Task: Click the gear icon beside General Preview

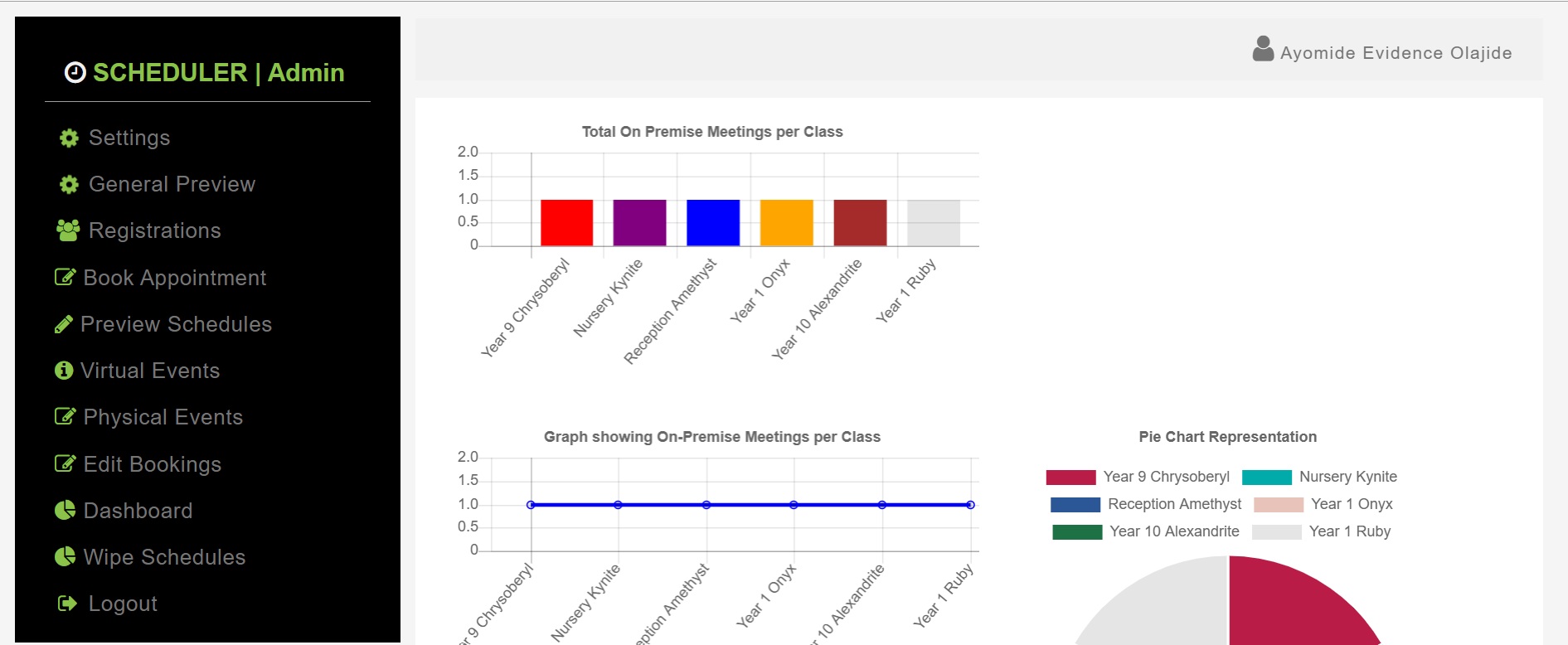Action: [x=69, y=184]
